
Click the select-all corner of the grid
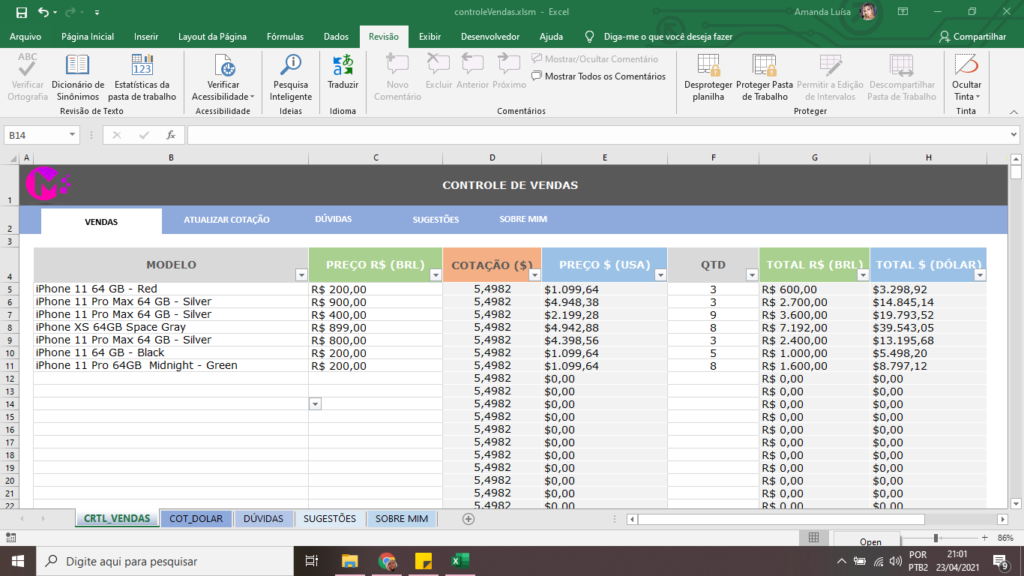12,158
